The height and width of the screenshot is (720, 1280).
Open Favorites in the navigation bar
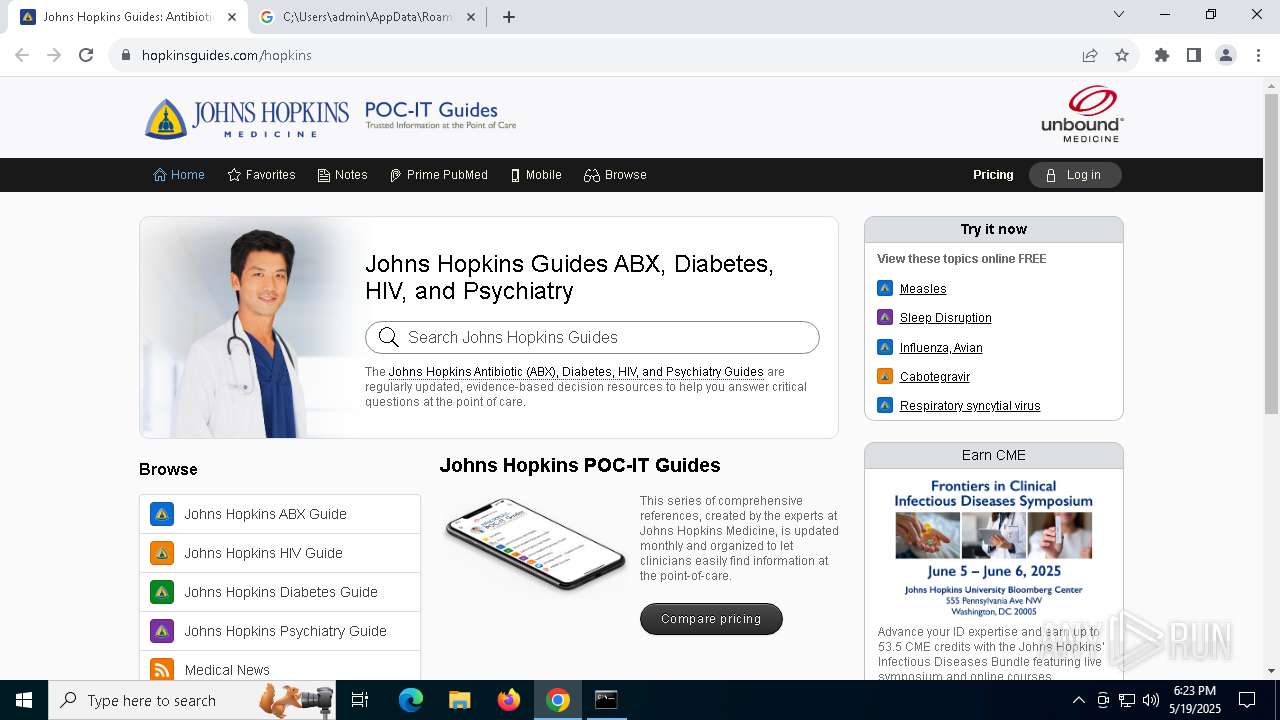(262, 175)
